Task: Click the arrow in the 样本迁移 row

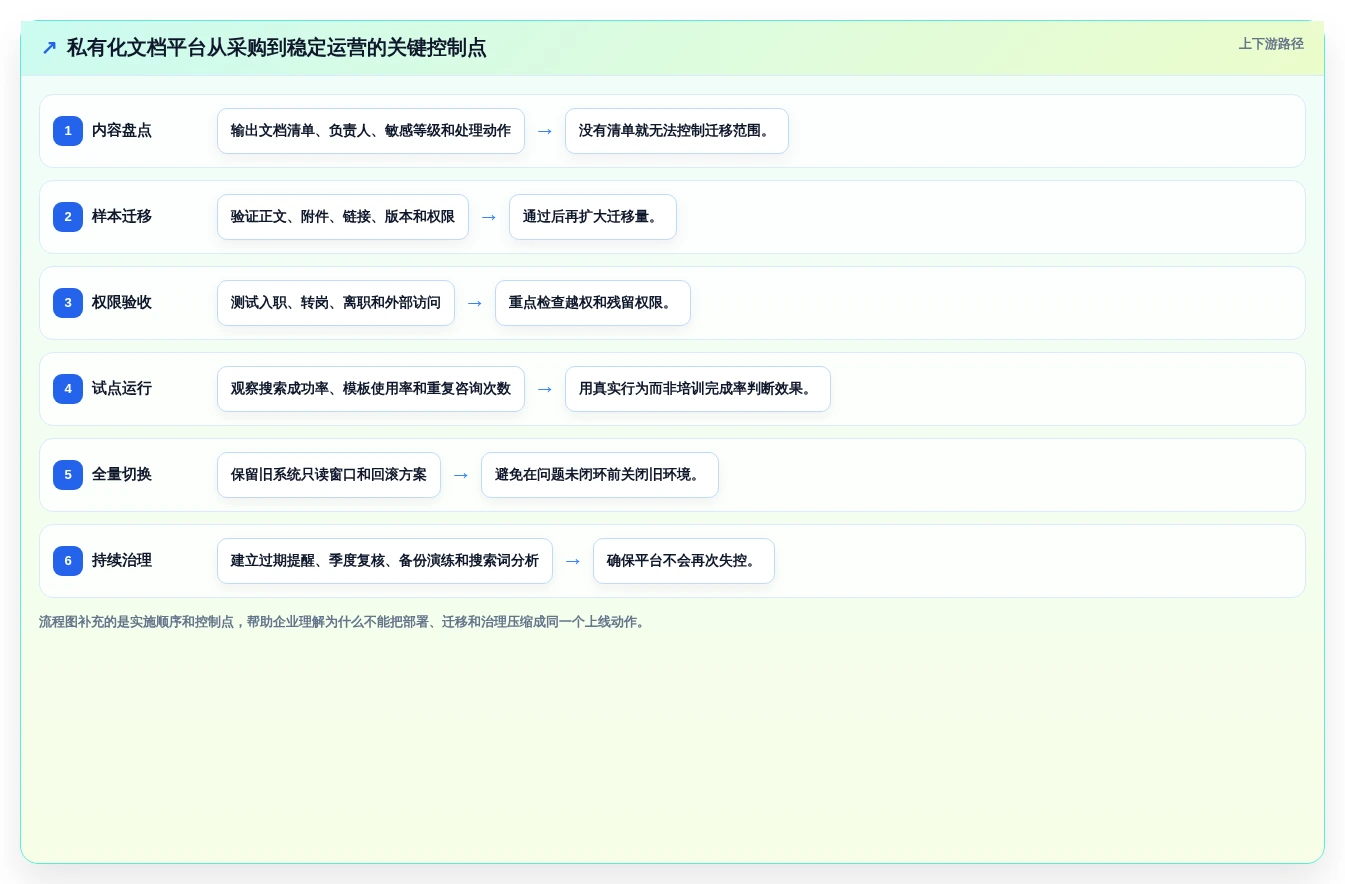Action: tap(489, 217)
